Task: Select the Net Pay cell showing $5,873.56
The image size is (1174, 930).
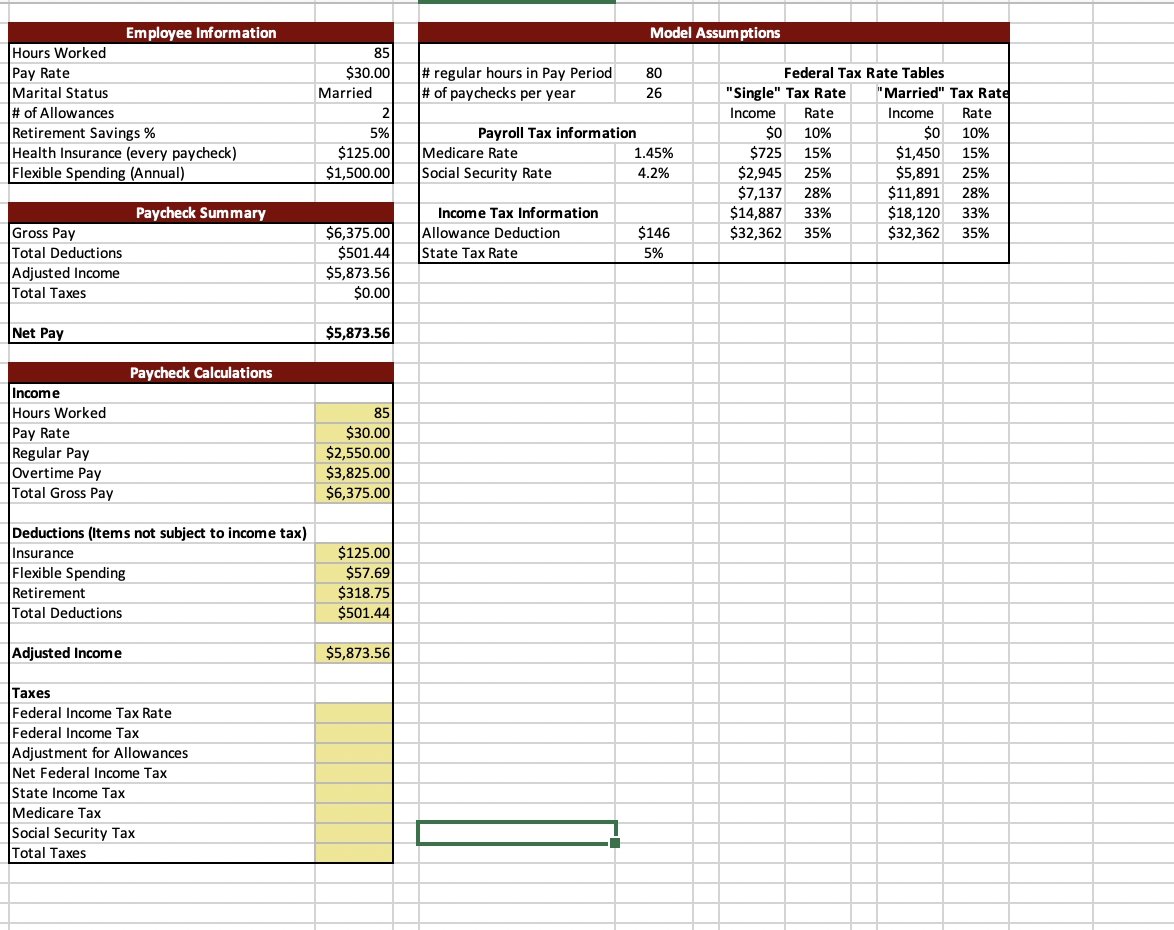Action: (x=353, y=333)
